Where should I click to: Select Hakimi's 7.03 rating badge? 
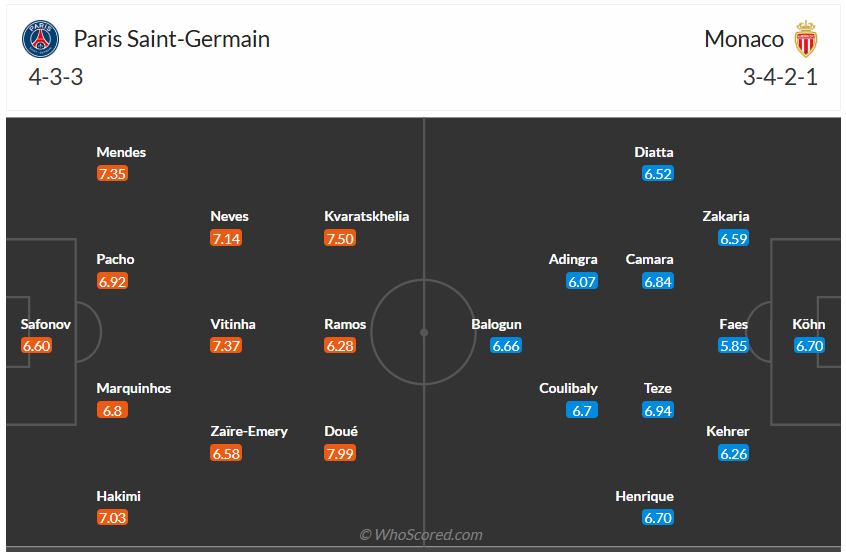click(x=112, y=518)
